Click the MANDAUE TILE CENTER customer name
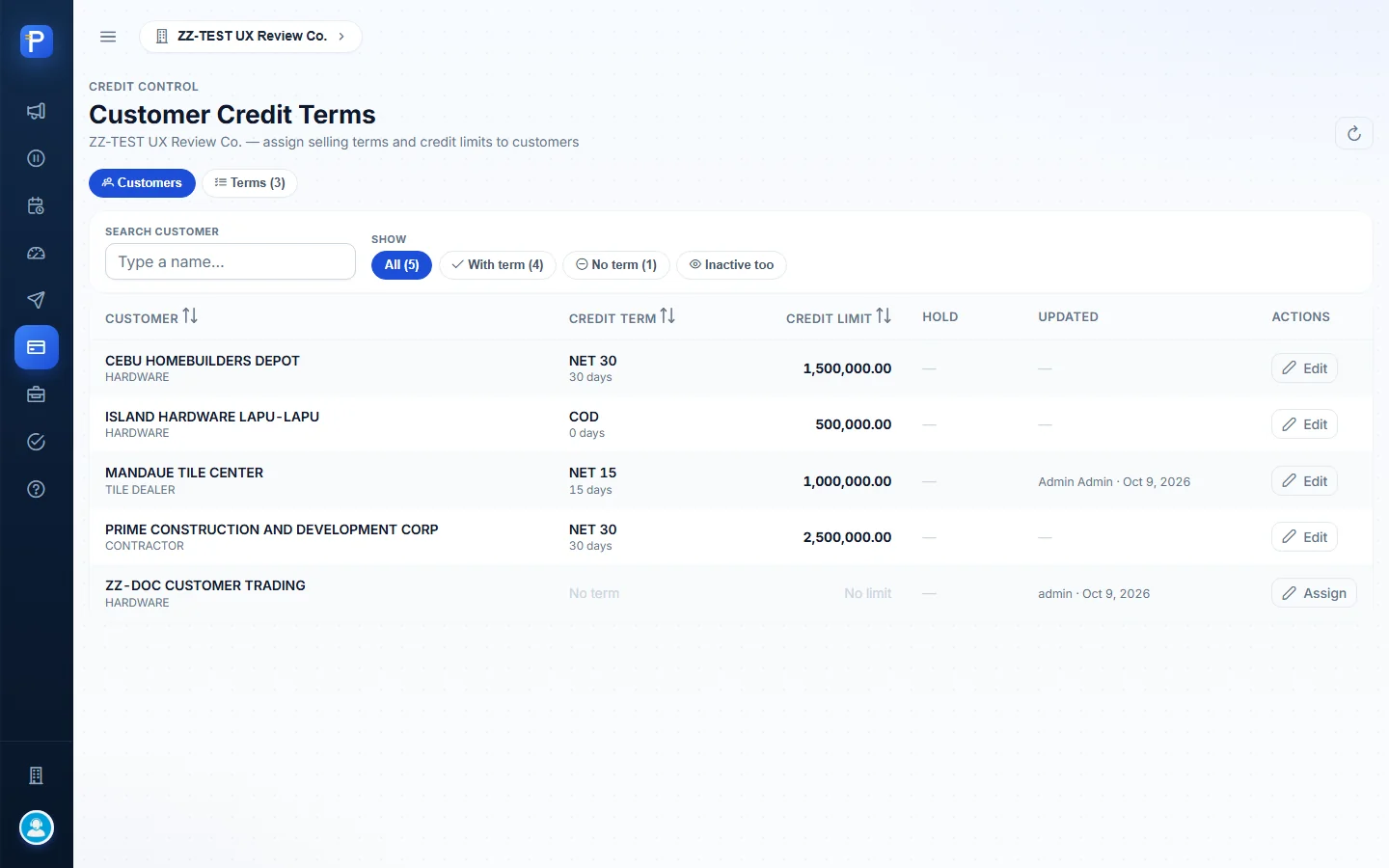The image size is (1389, 868). pyautogui.click(x=184, y=473)
